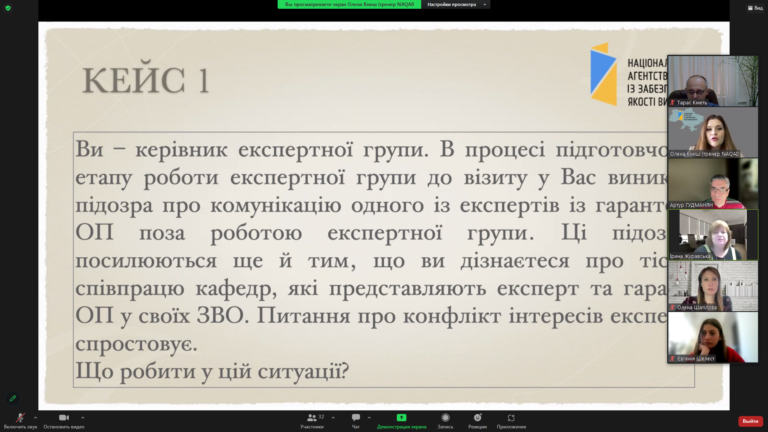Switch layout using the Вид button
Image resolution: width=768 pixels, height=432 pixels.
pos(757,7)
